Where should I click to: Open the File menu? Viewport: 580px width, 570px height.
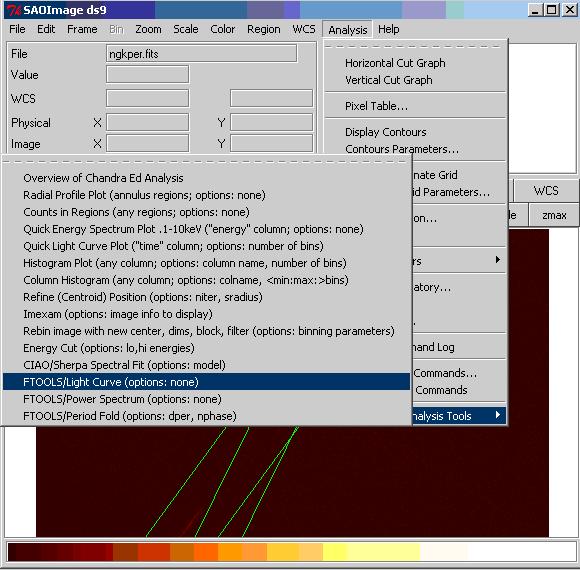17,29
